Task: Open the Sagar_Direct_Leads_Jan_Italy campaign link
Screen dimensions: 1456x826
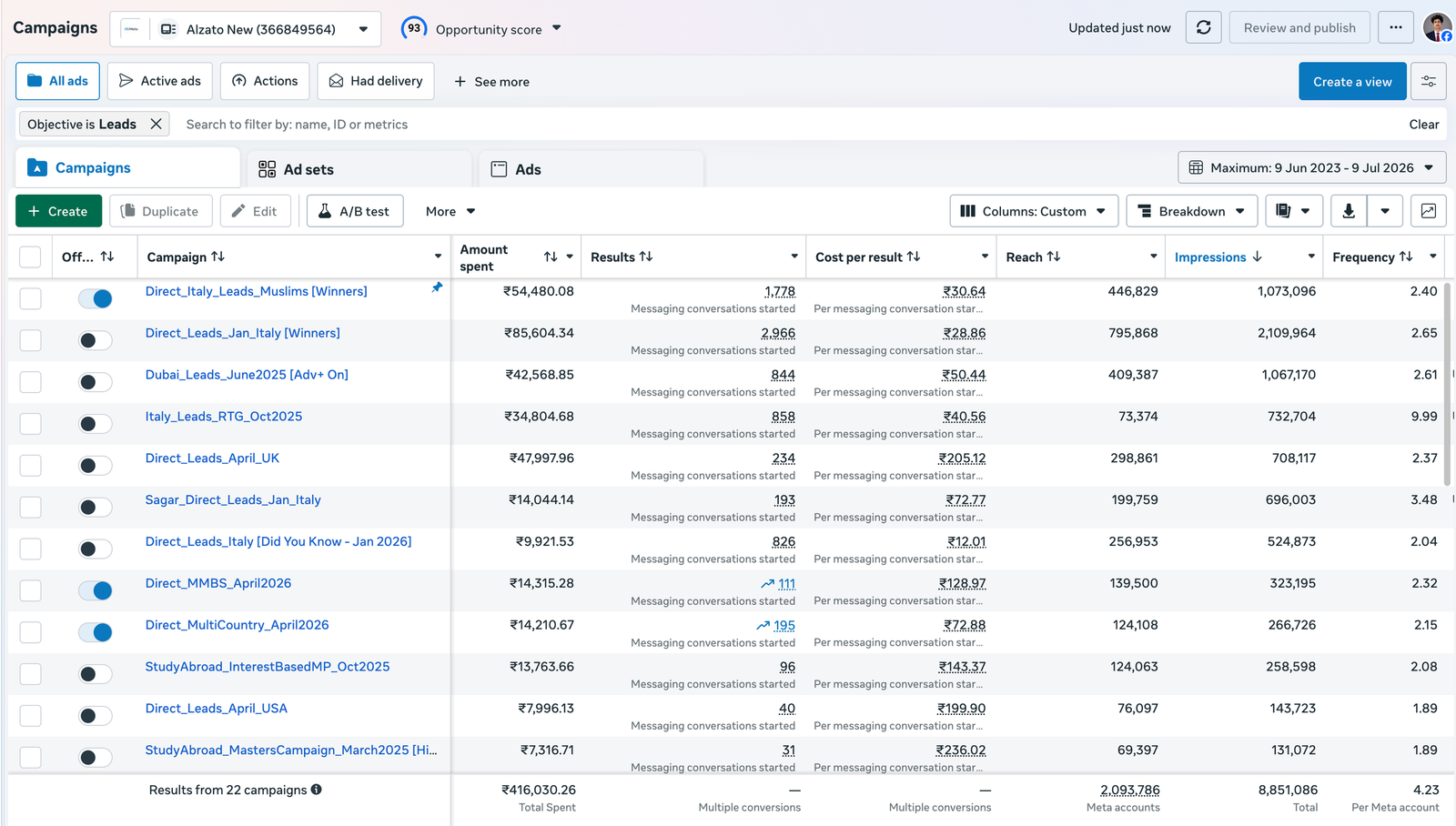Action: point(233,499)
